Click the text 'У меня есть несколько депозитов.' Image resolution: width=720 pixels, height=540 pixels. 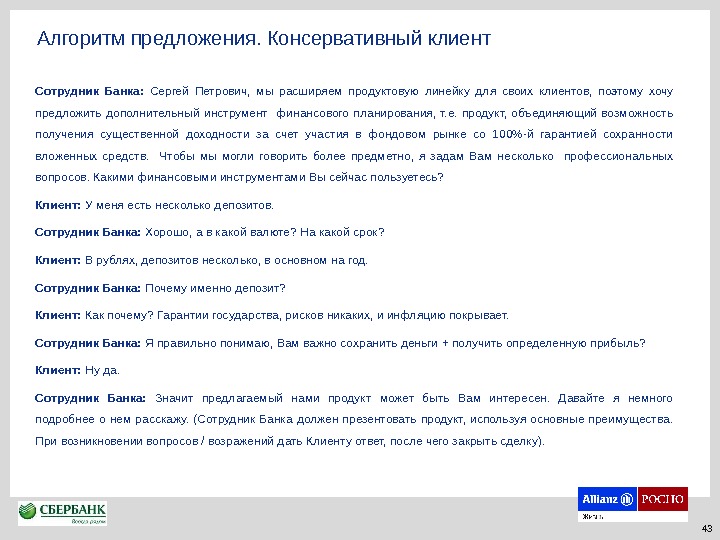(x=180, y=205)
